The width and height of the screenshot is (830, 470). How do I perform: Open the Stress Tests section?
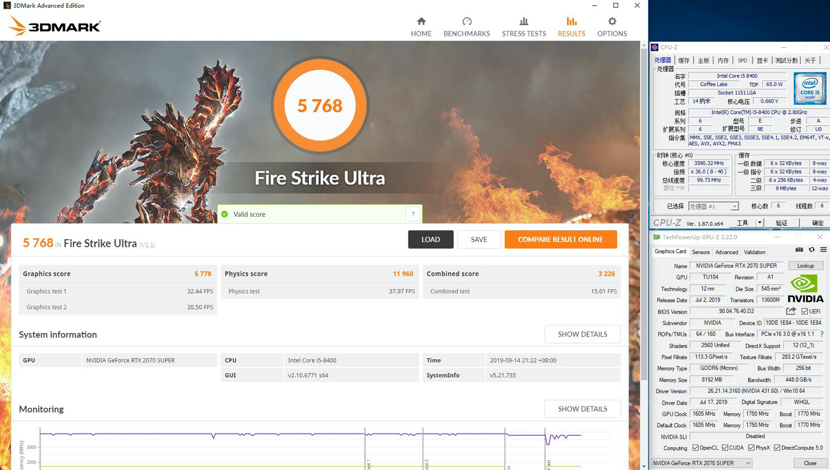pos(524,26)
